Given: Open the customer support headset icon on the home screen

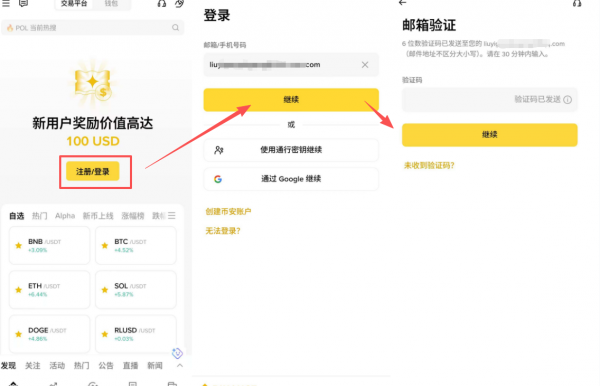Looking at the screenshot, I should click(162, 4).
